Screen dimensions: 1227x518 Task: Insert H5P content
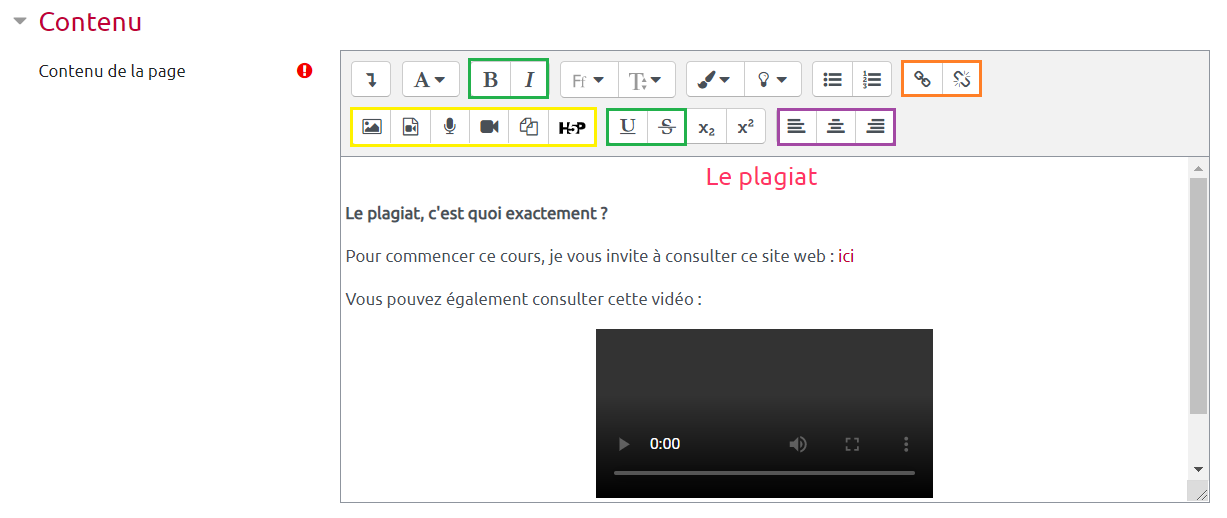coord(571,127)
